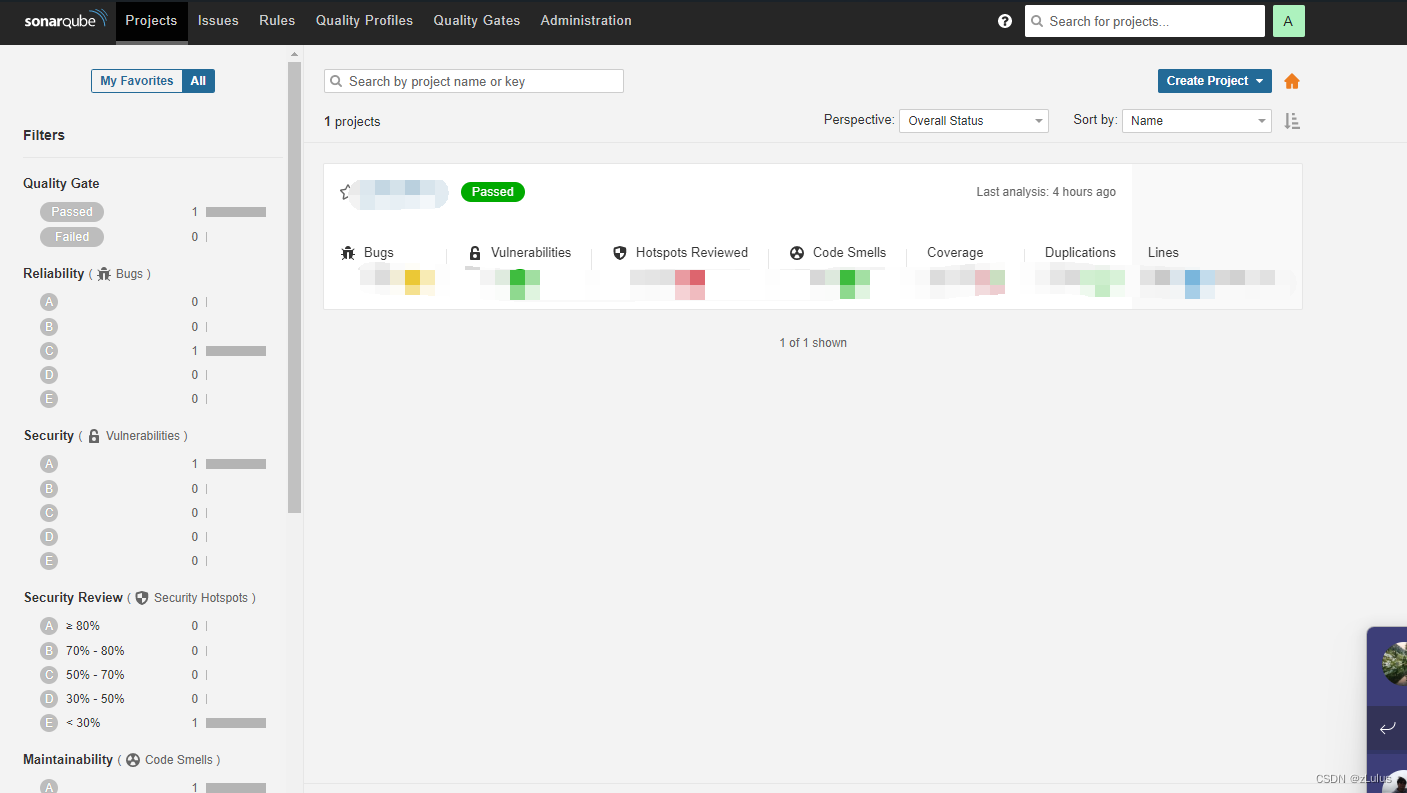Image resolution: width=1407 pixels, height=793 pixels.
Task: Click the magnifier icon in top search bar
Action: pos(1038,21)
